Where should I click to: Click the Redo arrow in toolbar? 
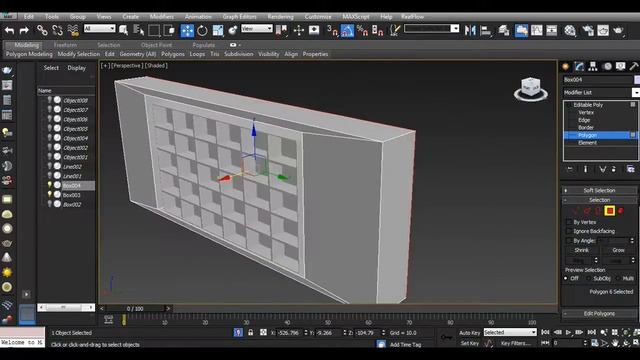(24, 30)
